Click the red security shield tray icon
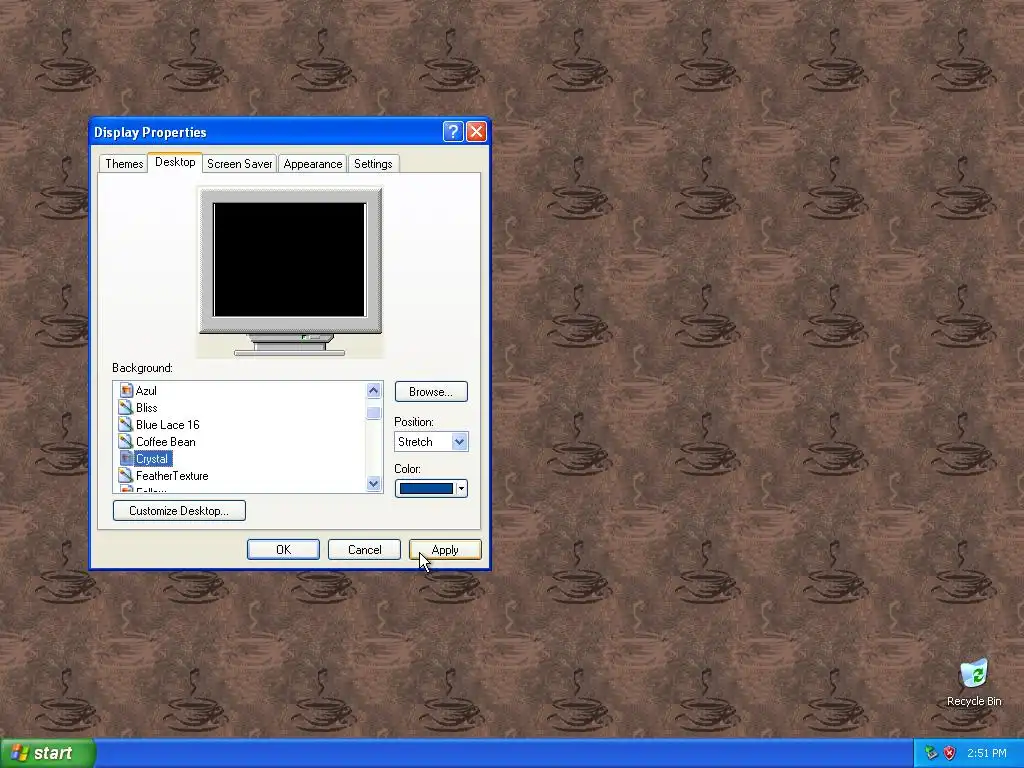Viewport: 1024px width, 768px height. pos(950,753)
